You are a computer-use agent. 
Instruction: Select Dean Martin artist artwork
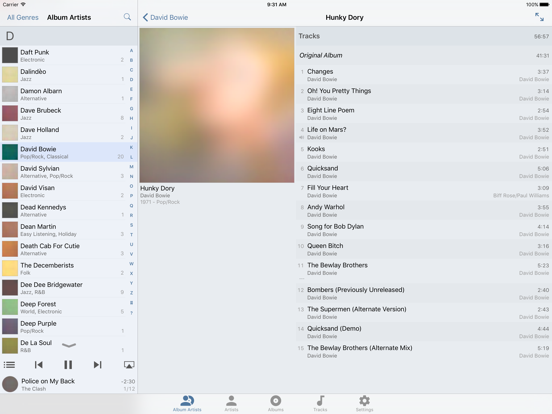10,230
